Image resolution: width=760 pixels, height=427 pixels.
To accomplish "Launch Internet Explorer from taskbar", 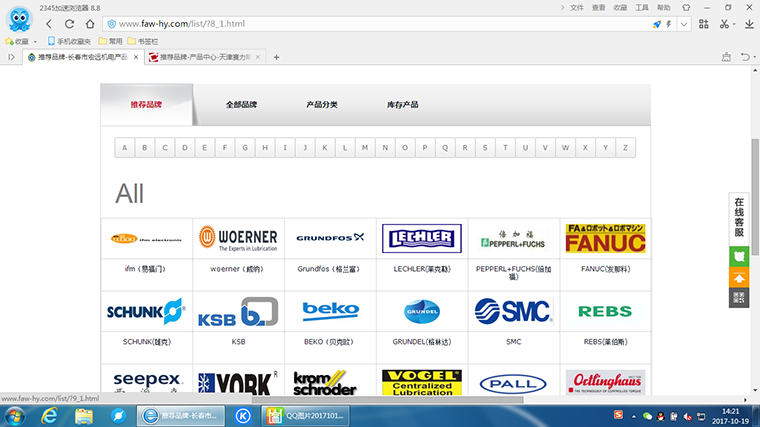I will pos(49,416).
